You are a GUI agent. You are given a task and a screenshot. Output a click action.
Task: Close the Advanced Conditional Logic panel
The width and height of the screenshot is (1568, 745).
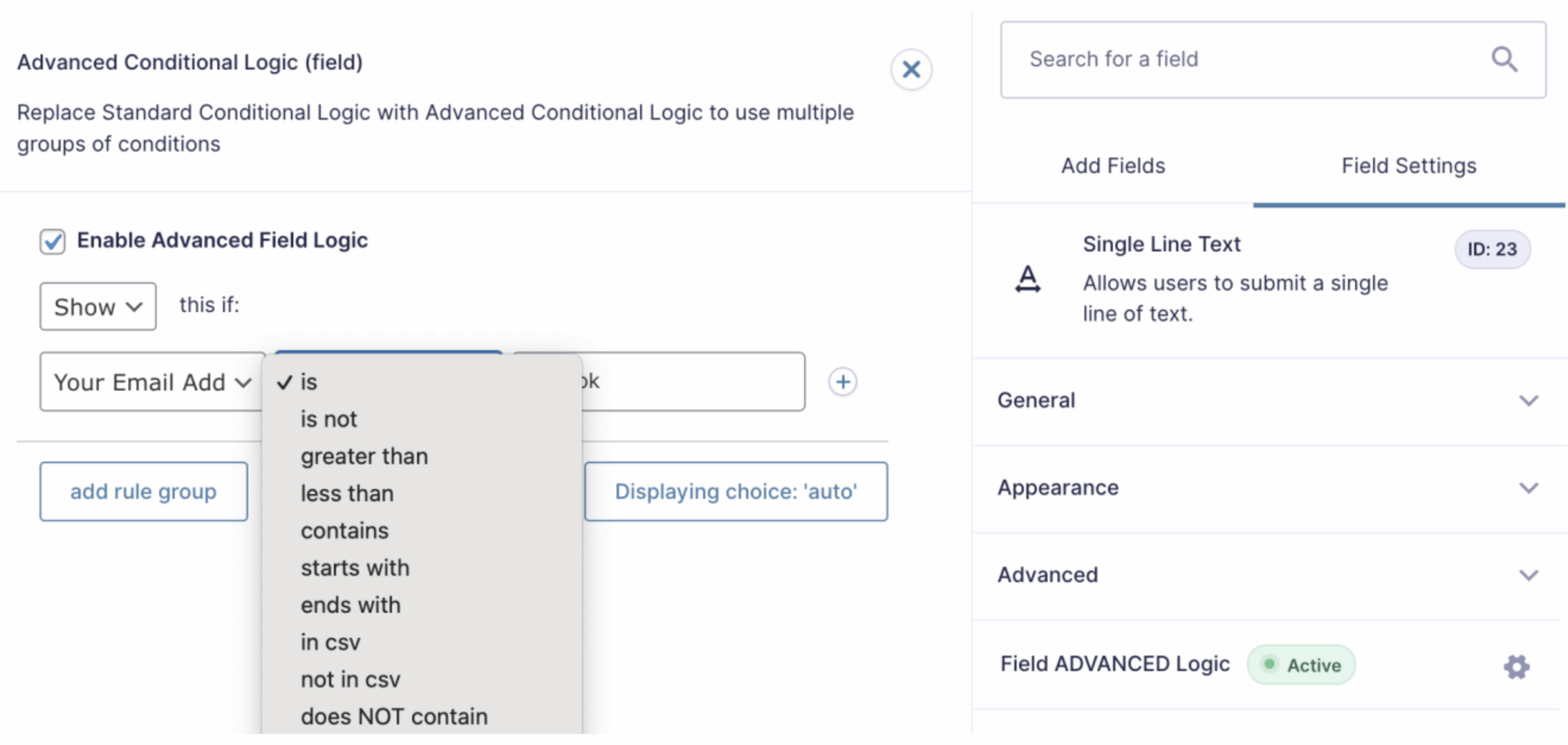point(911,69)
